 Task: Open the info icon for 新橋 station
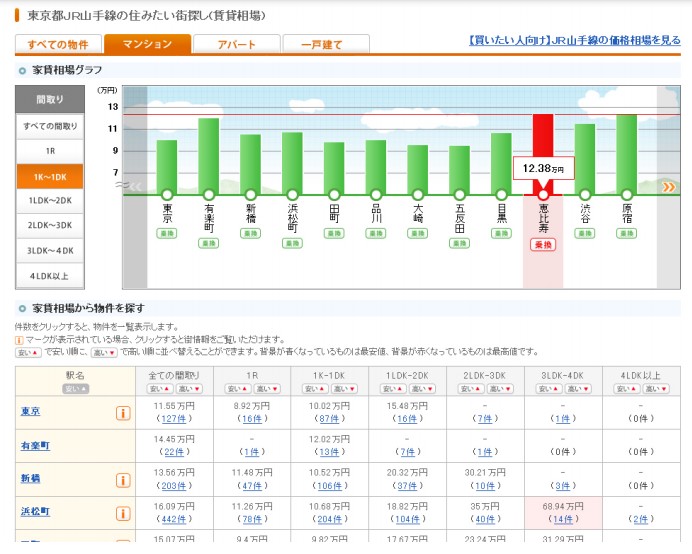click(124, 480)
